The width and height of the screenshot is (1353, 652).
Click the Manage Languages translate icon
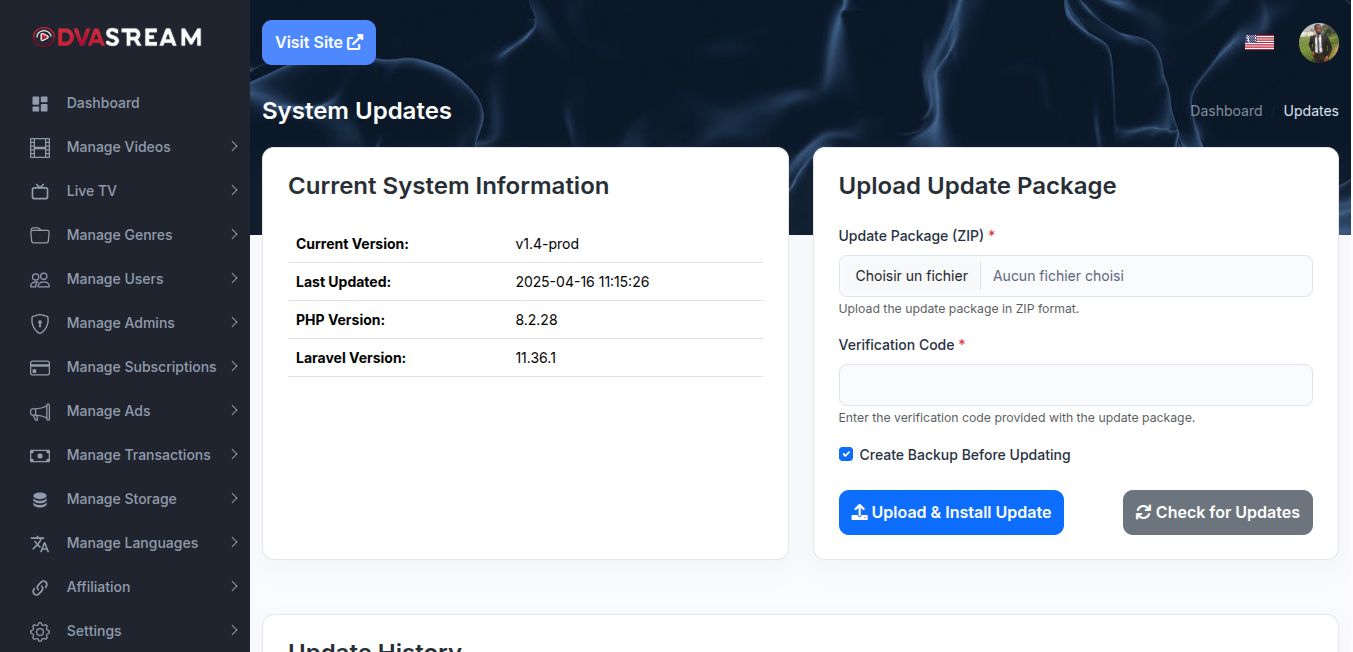tap(40, 544)
